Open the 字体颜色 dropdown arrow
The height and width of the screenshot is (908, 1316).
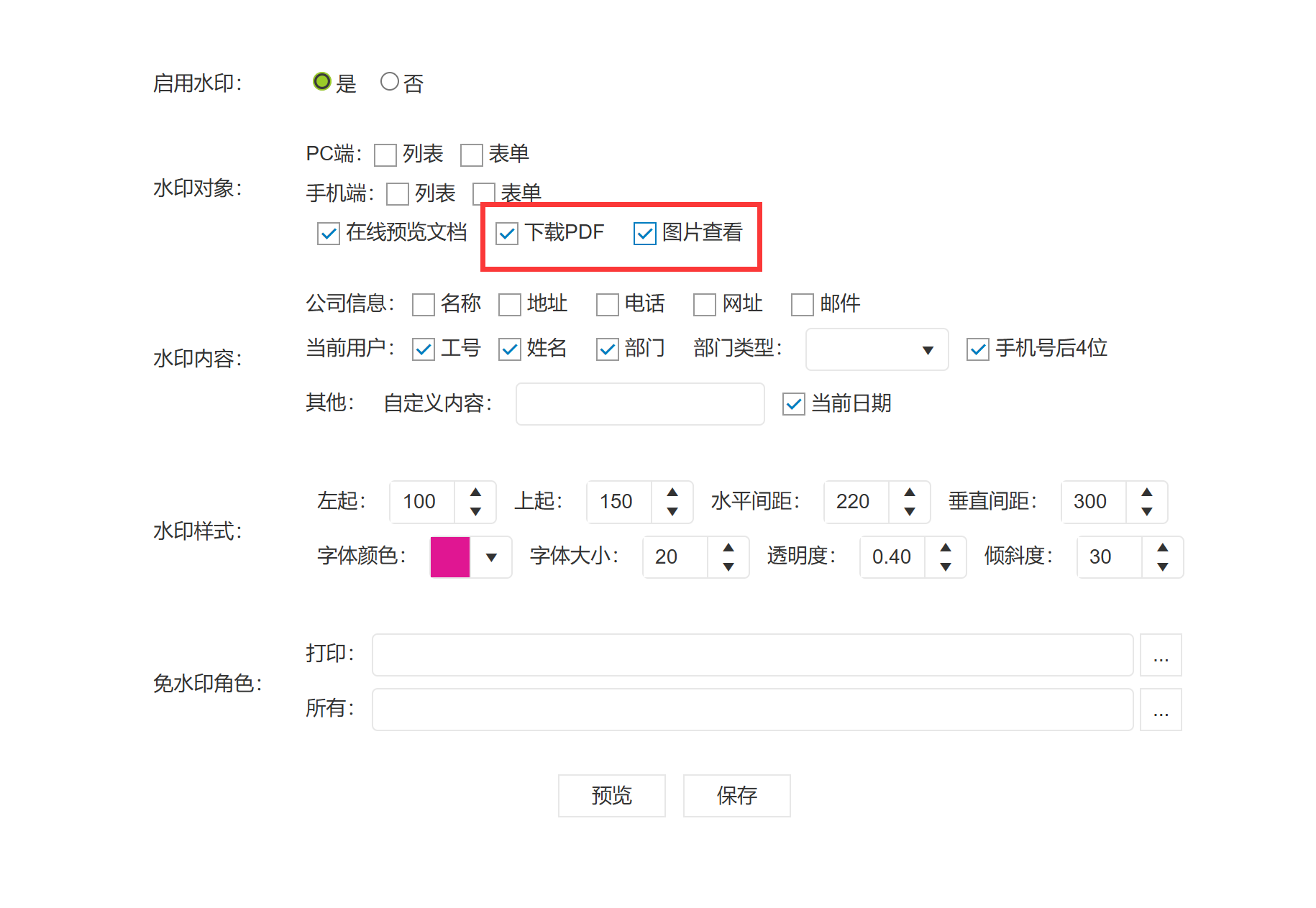point(492,557)
